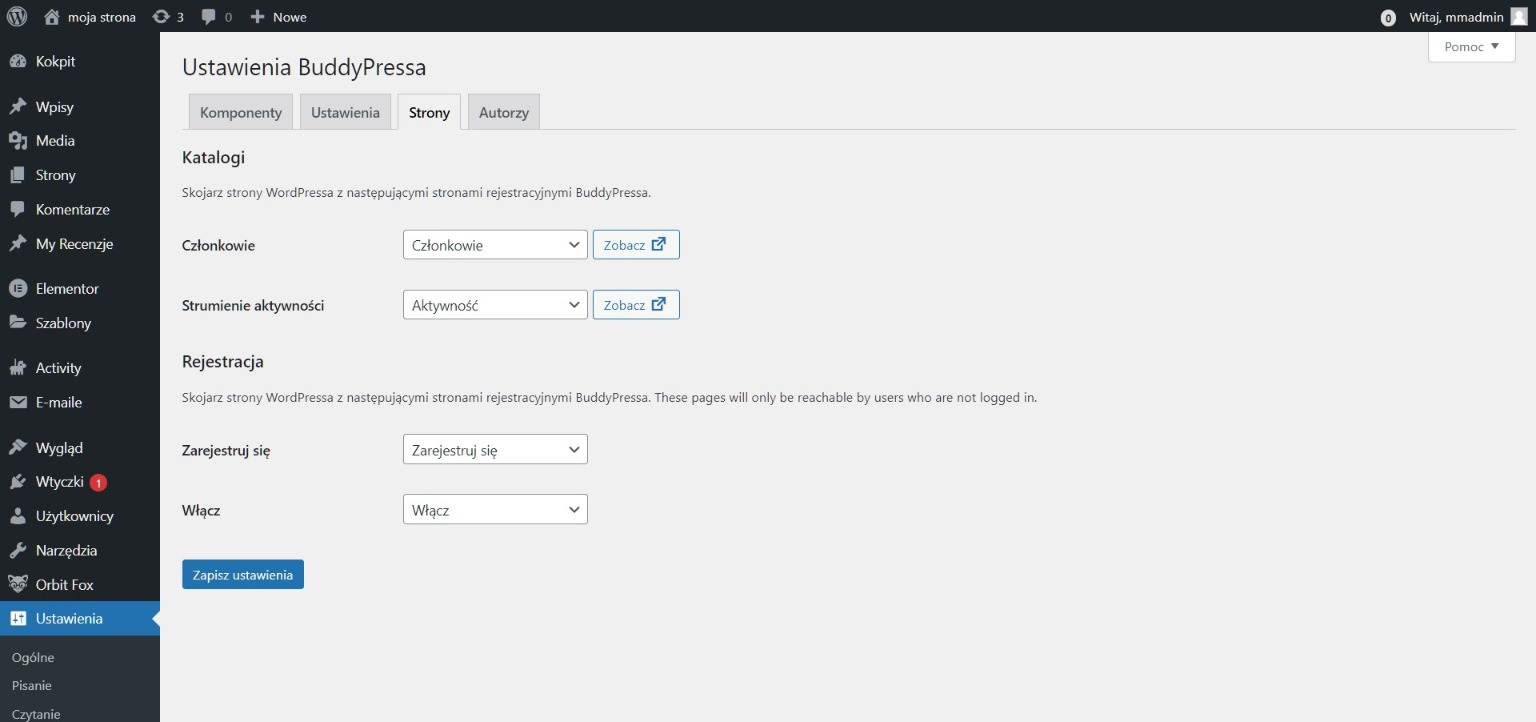
Task: Switch to the Autorzy tab
Action: click(504, 112)
